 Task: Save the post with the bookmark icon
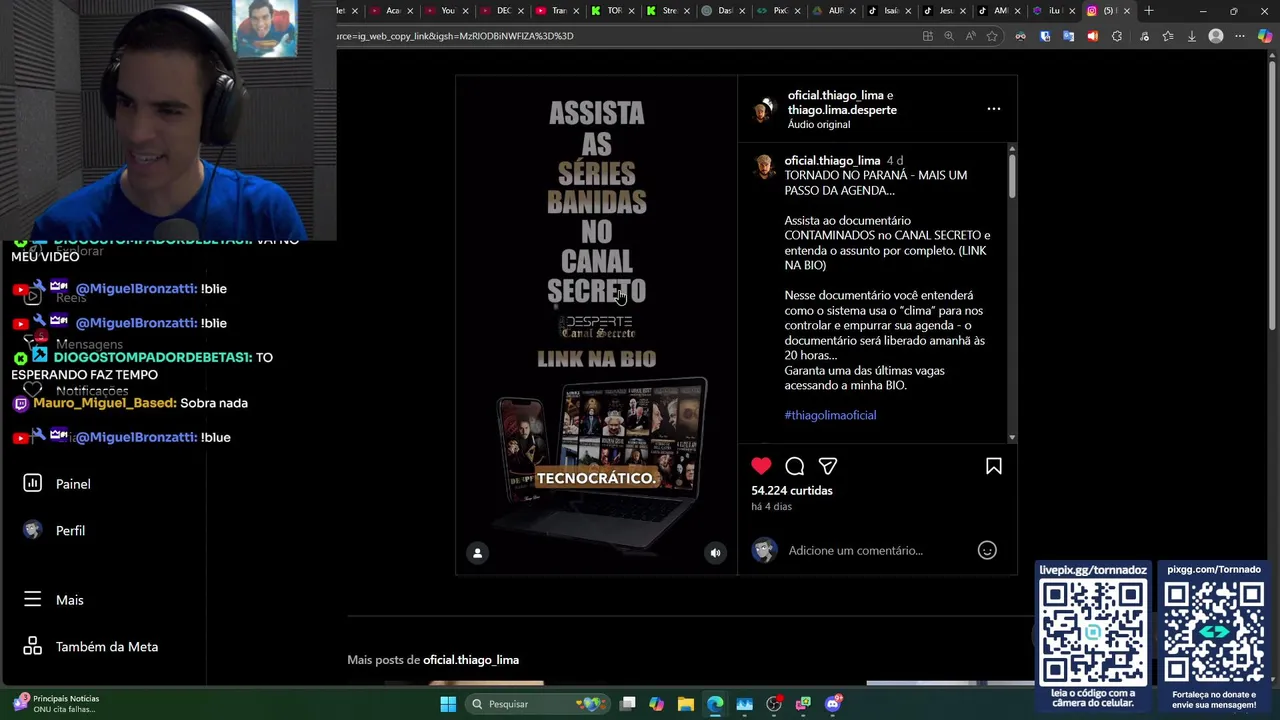(x=994, y=466)
